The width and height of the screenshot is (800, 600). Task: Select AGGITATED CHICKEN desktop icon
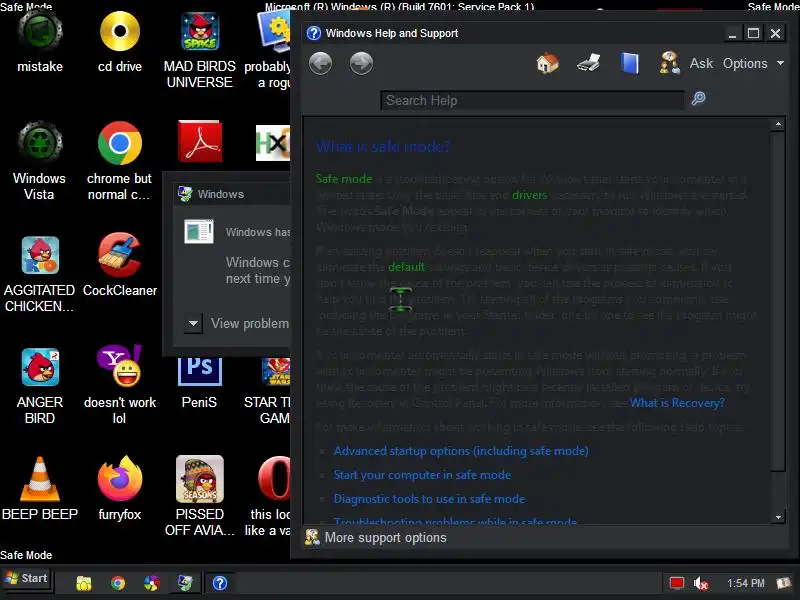[40, 273]
